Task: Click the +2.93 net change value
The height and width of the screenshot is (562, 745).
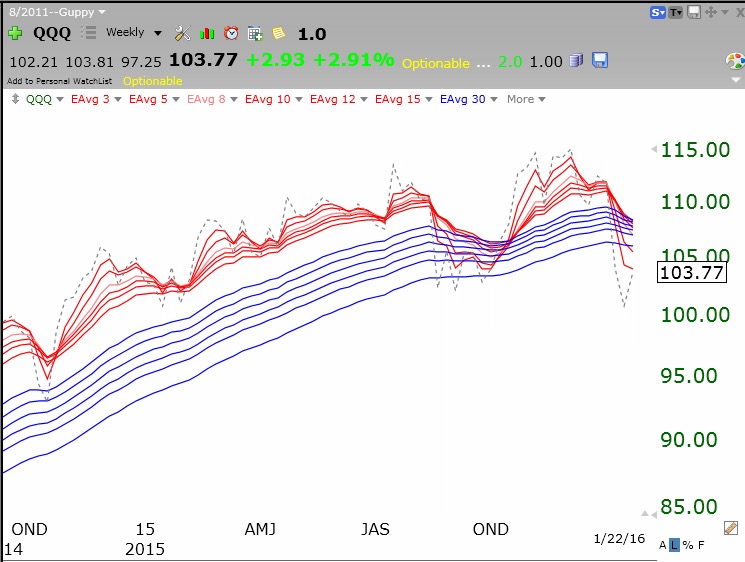Action: tap(276, 60)
